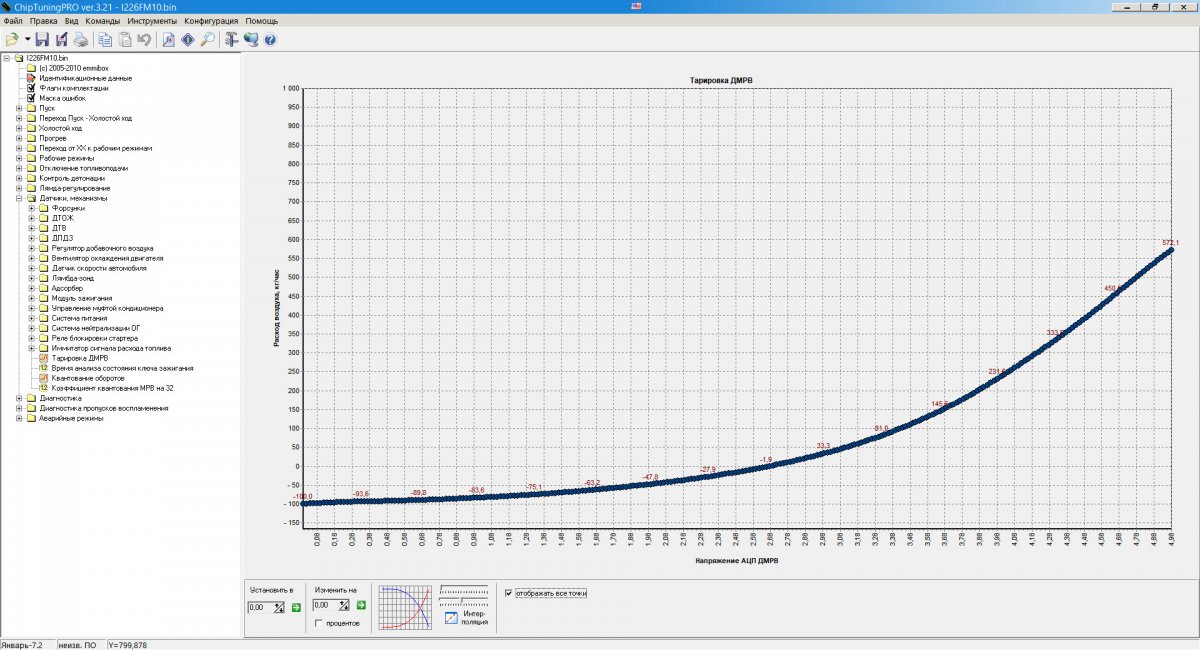Click the Print icon in toolbar
Screen dimensions: 1200x650
[80, 40]
